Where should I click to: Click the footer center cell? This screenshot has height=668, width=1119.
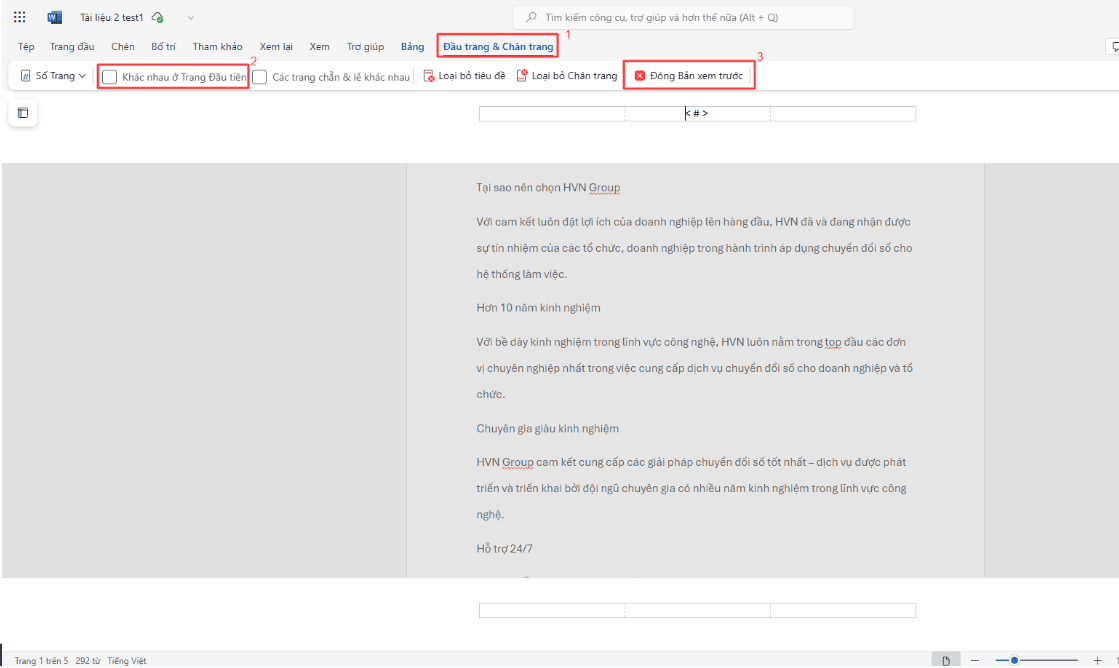697,610
